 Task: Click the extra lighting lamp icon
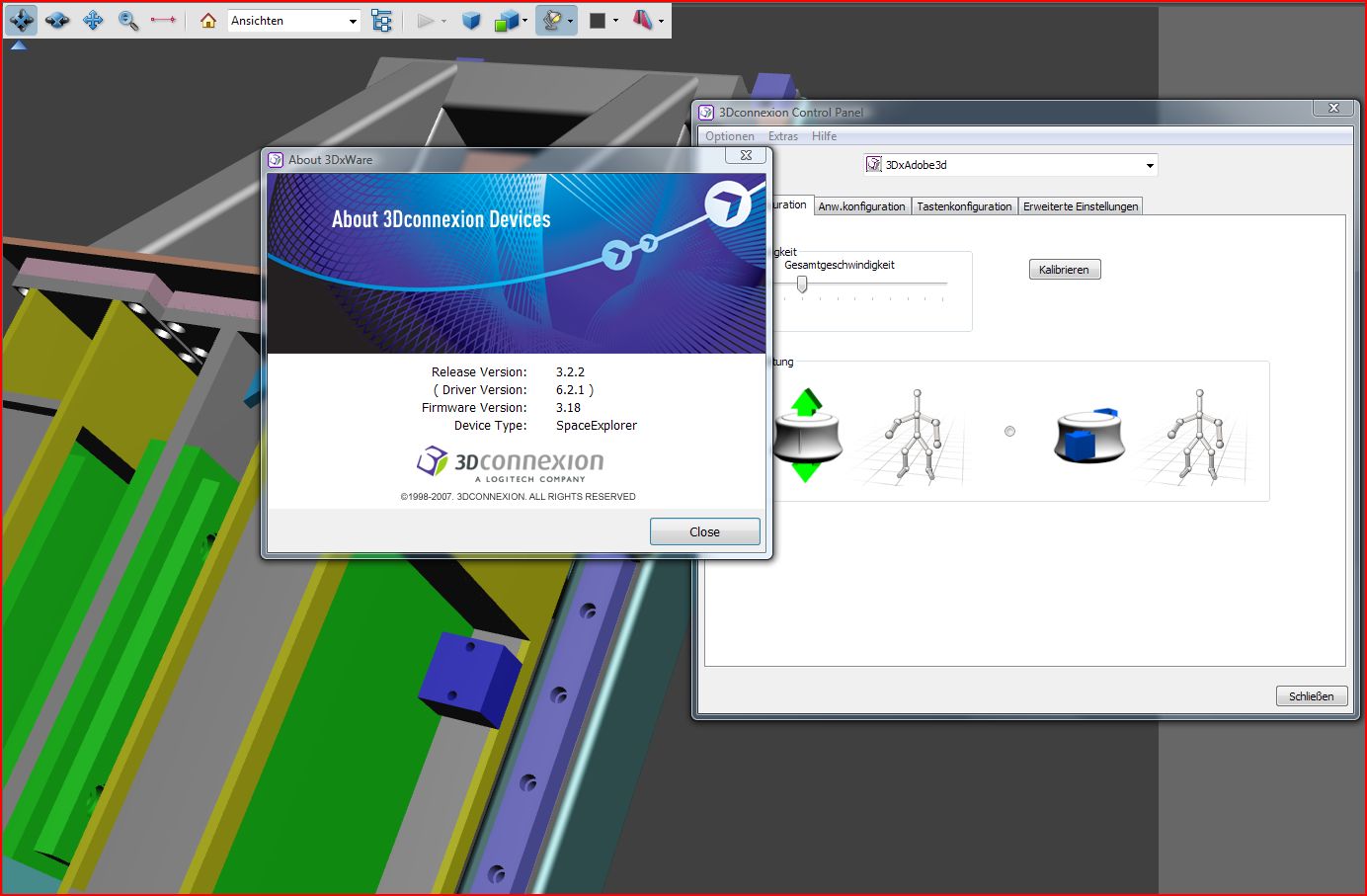[552, 20]
